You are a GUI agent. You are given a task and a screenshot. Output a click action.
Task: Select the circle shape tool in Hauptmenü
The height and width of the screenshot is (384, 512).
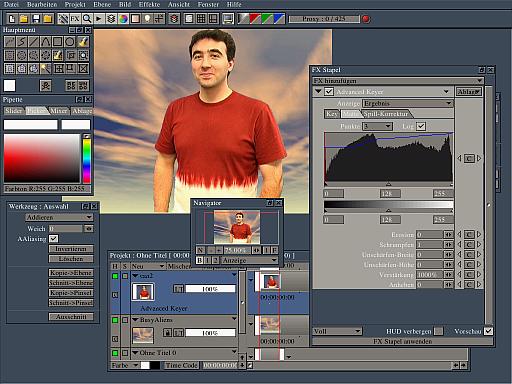pos(69,42)
